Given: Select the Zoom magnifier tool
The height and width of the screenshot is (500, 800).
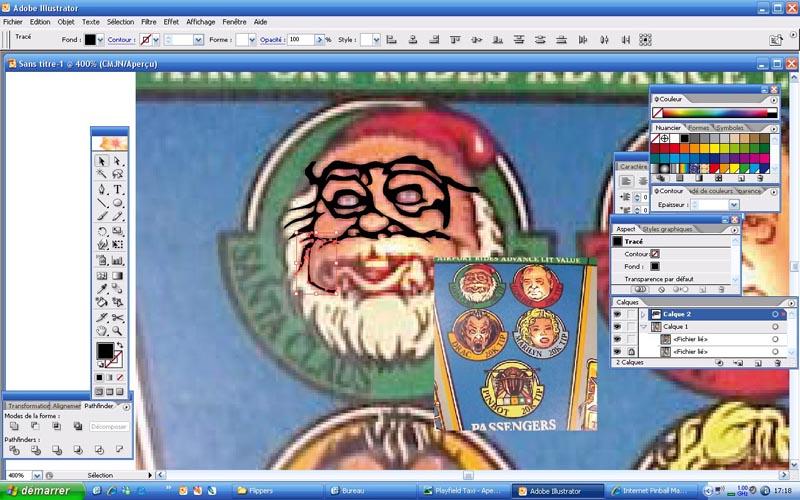Looking at the screenshot, I should pos(117,331).
